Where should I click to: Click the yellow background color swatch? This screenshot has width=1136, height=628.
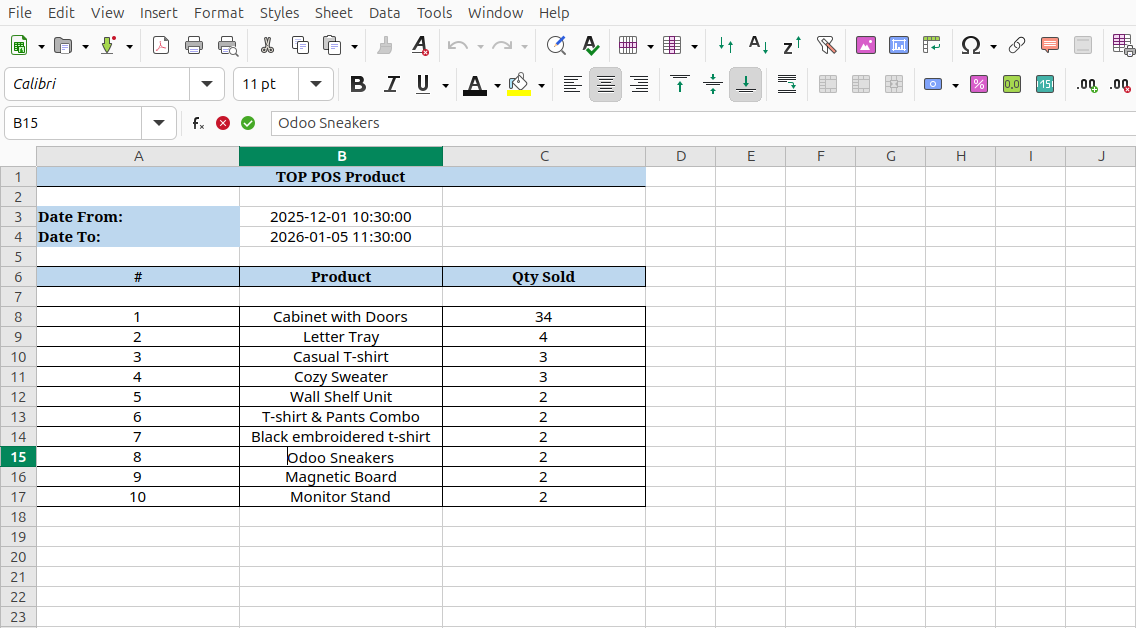(x=519, y=85)
